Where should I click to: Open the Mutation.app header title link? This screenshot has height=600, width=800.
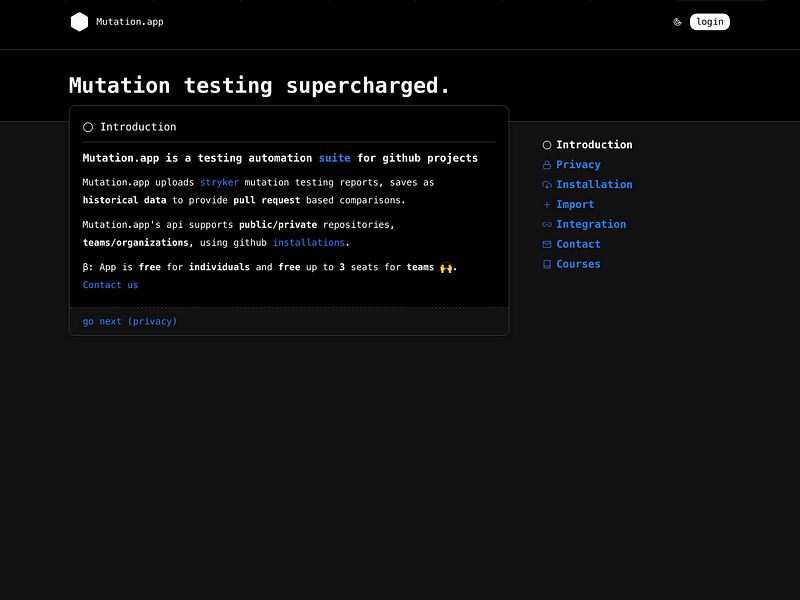[x=130, y=22]
